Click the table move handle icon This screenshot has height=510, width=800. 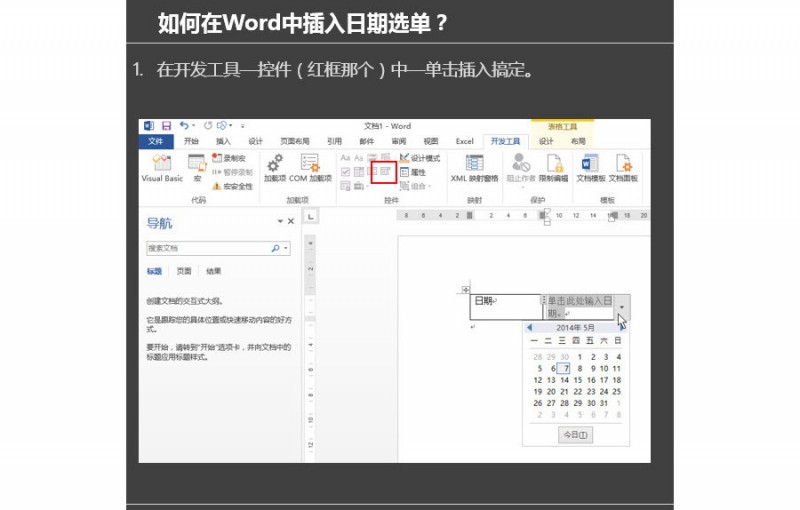[x=465, y=290]
